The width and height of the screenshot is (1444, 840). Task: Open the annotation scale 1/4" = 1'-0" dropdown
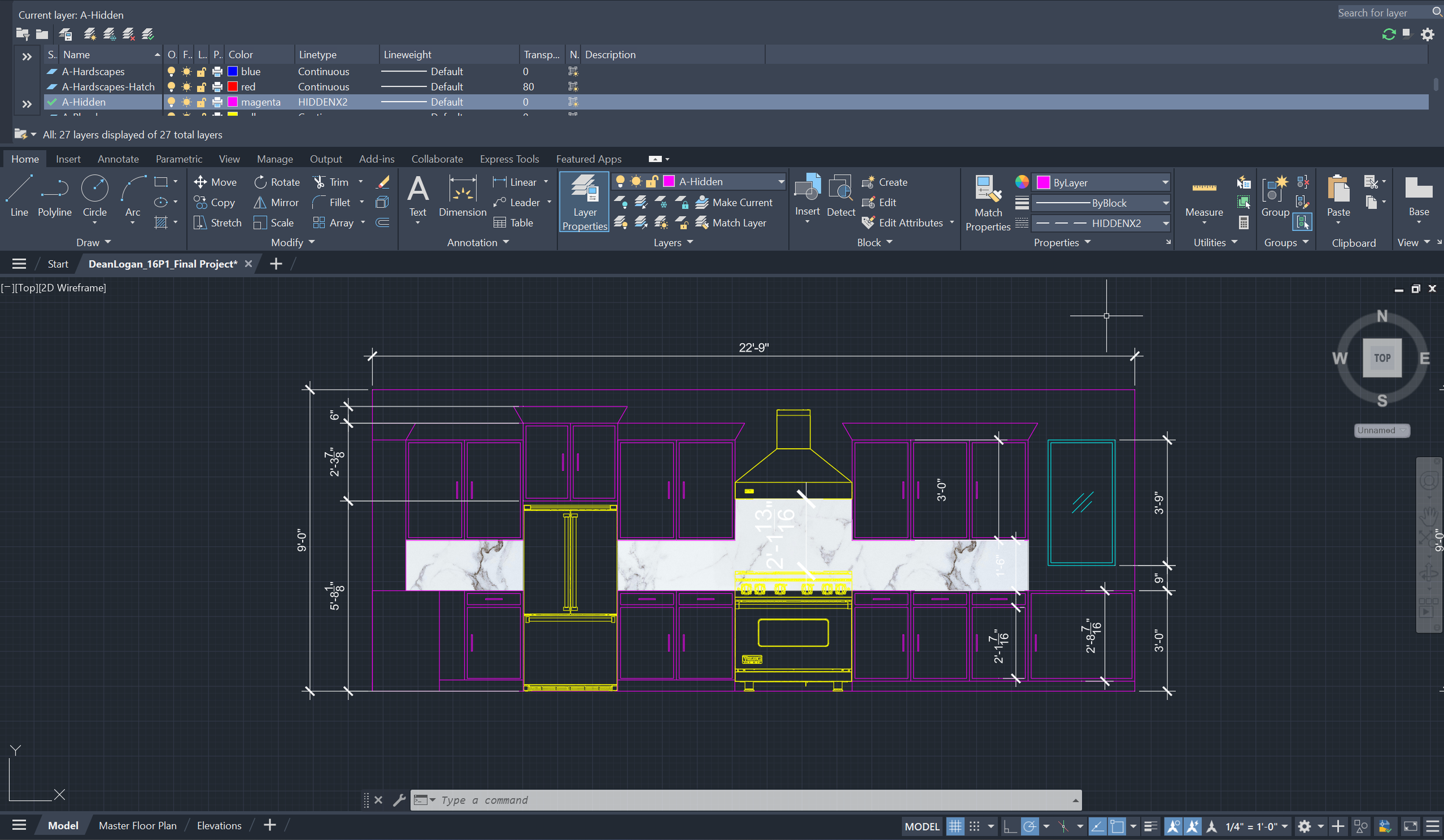(1256, 826)
